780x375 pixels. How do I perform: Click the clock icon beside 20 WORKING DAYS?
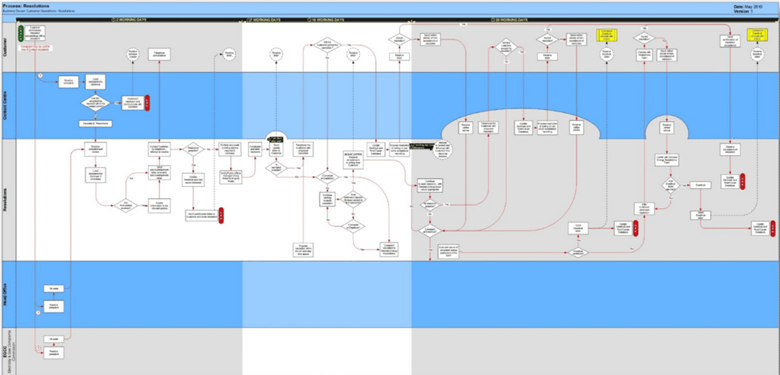point(492,20)
